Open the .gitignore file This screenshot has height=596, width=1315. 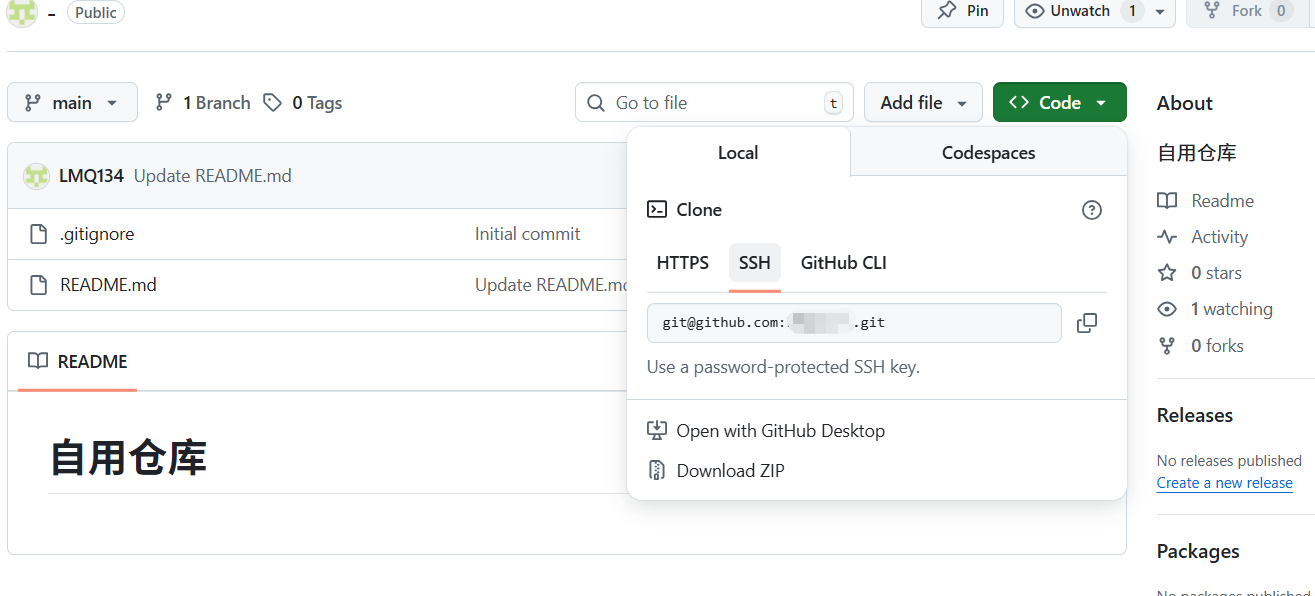(97, 234)
